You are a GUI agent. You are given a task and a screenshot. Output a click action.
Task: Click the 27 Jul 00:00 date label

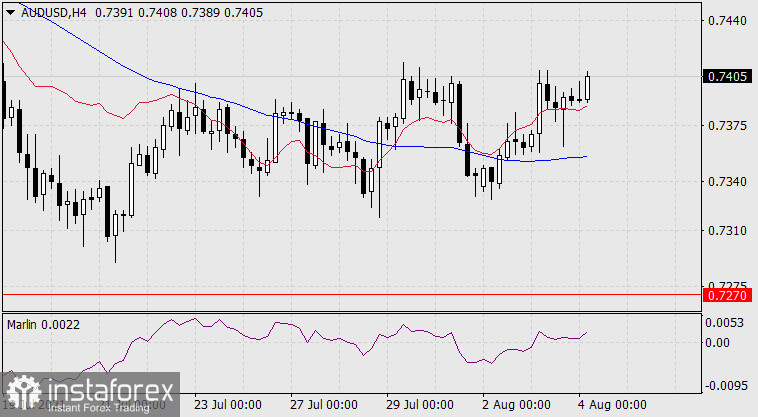tap(322, 405)
